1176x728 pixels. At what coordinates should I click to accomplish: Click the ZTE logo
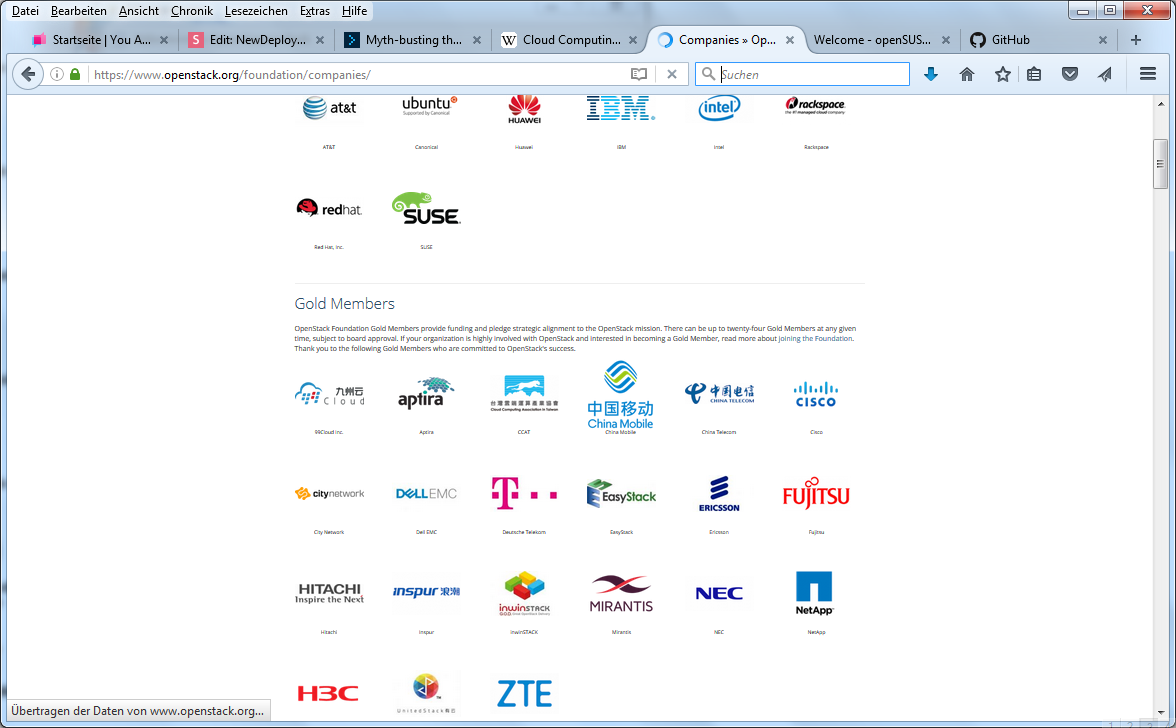(524, 694)
